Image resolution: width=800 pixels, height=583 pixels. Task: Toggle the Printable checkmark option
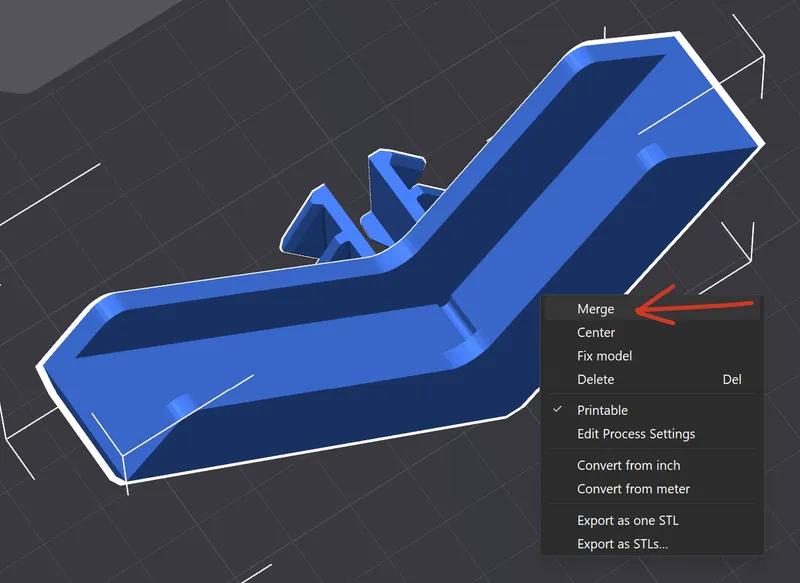coord(602,410)
